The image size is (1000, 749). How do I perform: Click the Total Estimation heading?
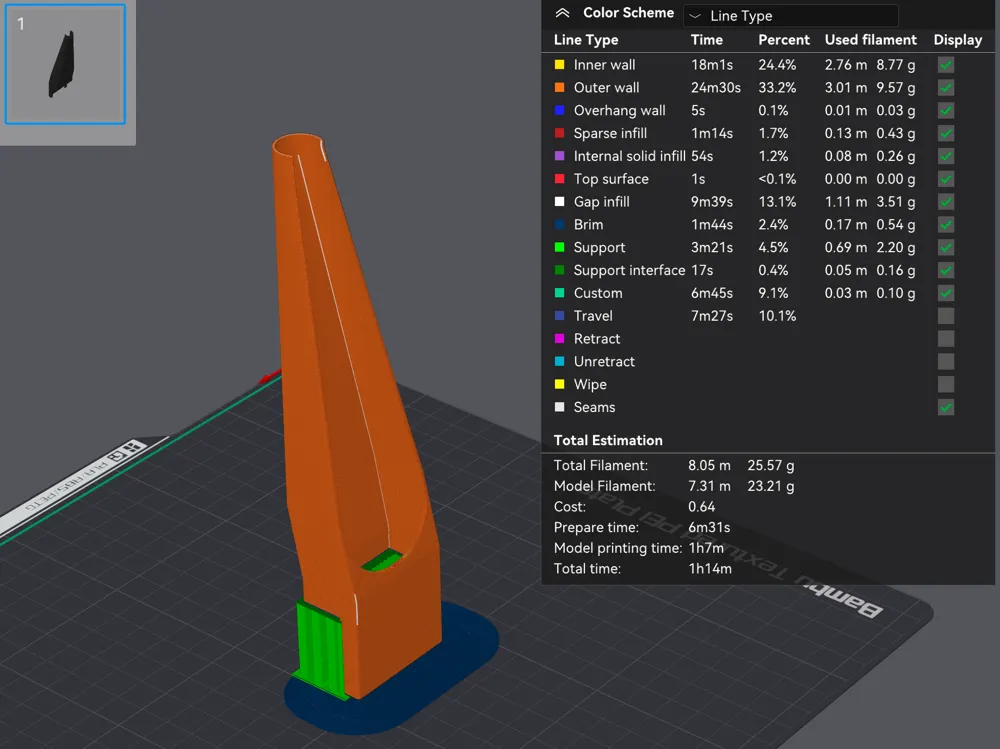tap(608, 440)
